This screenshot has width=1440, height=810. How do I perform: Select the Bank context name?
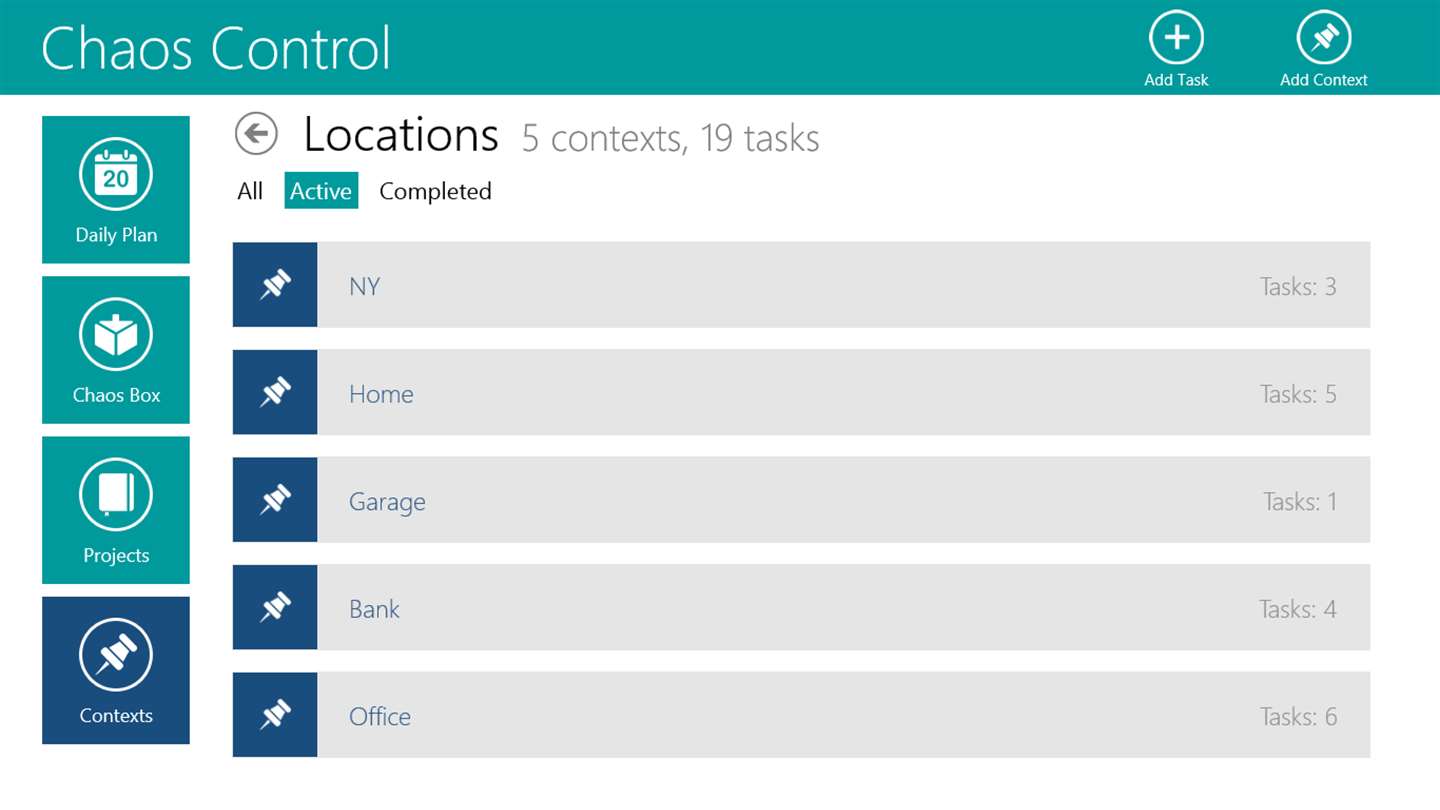point(374,609)
